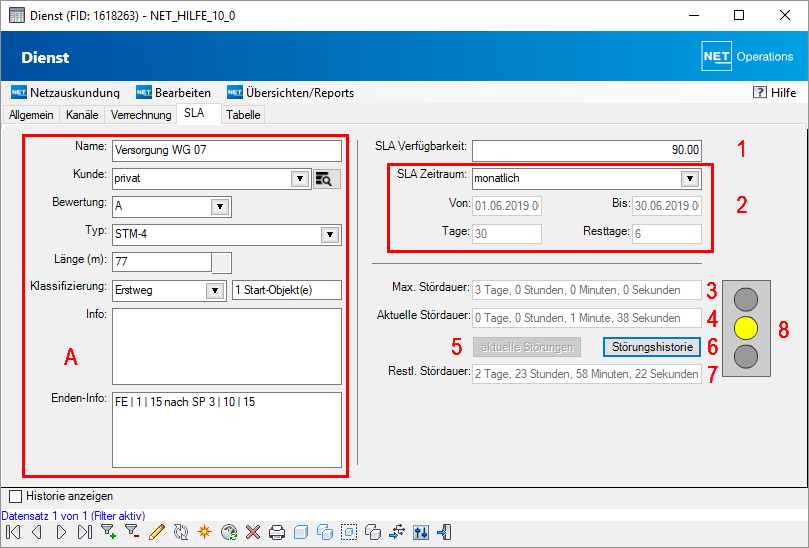
Task: Go to previous record arrow
Action: pyautogui.click(x=37, y=532)
